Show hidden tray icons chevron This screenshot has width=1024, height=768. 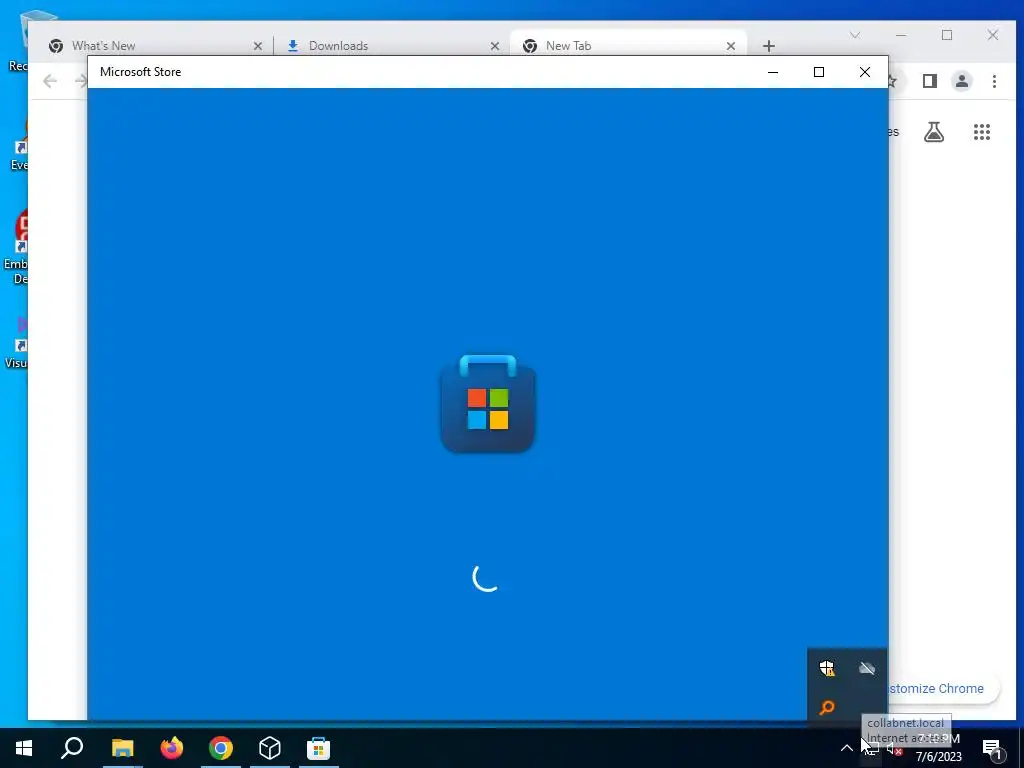tap(846, 748)
